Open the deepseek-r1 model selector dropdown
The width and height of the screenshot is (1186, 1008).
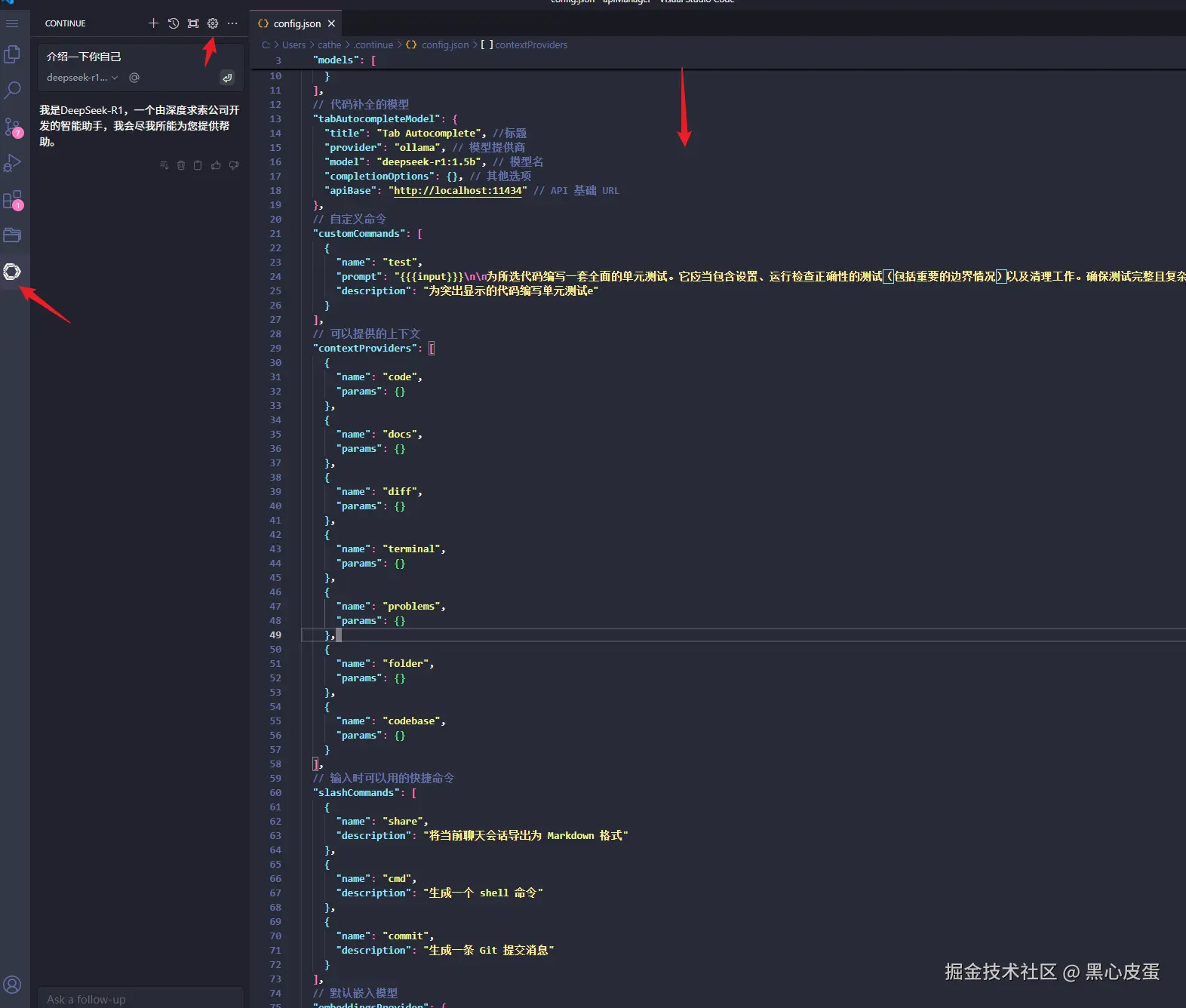[82, 77]
